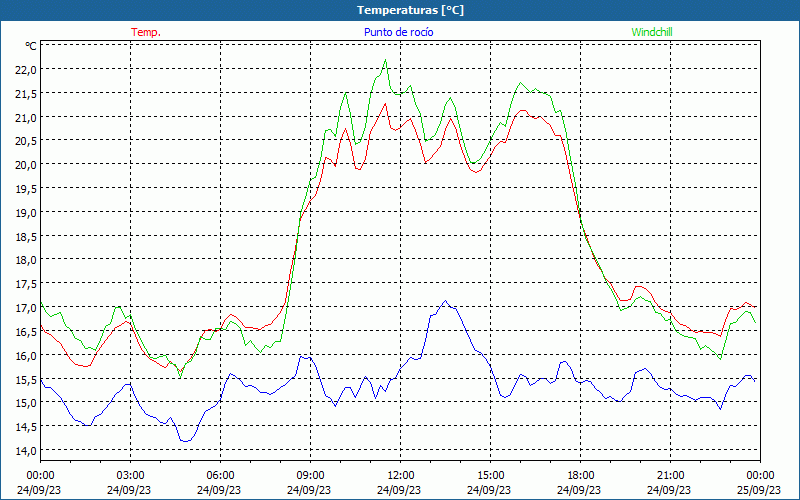Click the 21,5 y-axis value
This screenshot has height=500, width=800.
tap(26, 94)
